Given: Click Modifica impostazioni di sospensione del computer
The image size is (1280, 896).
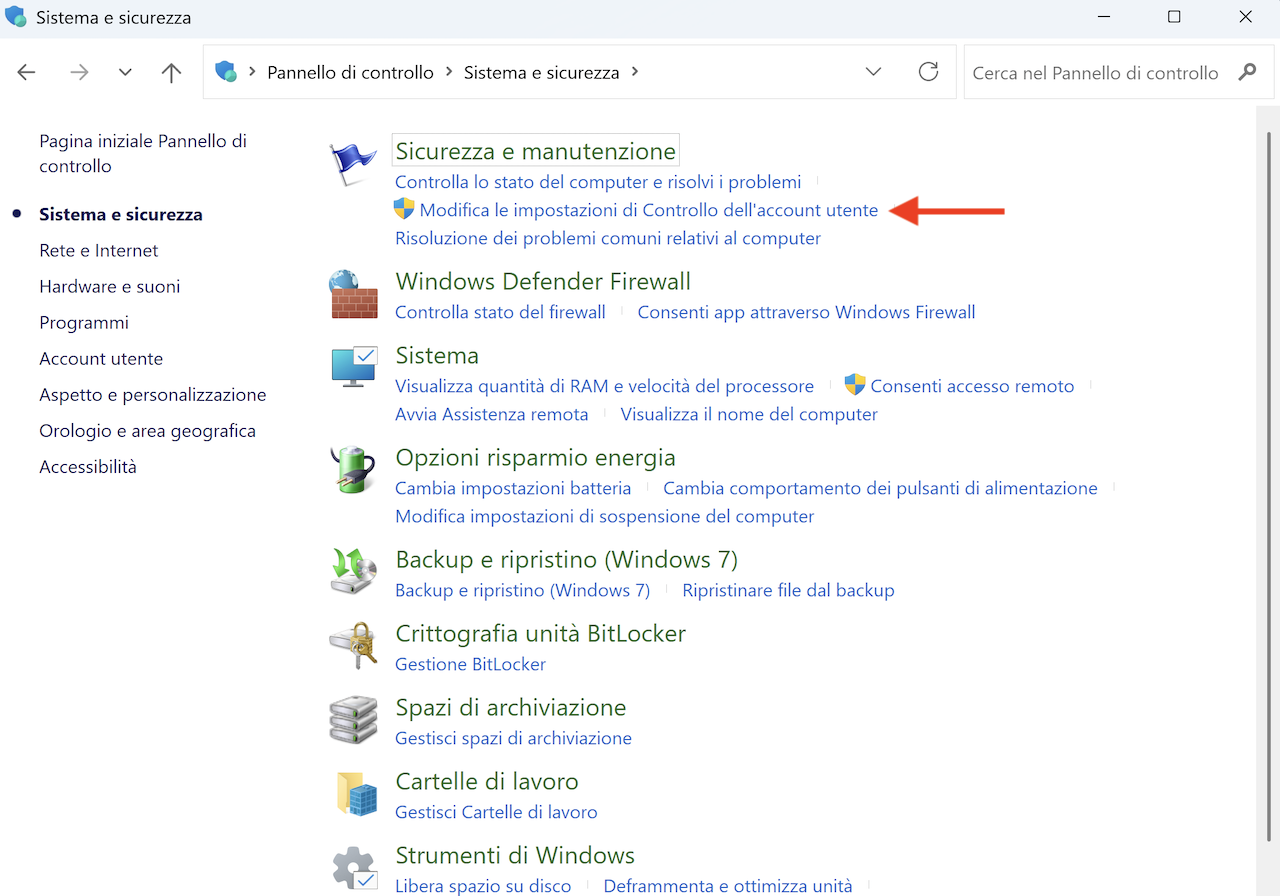Looking at the screenshot, I should (x=605, y=516).
